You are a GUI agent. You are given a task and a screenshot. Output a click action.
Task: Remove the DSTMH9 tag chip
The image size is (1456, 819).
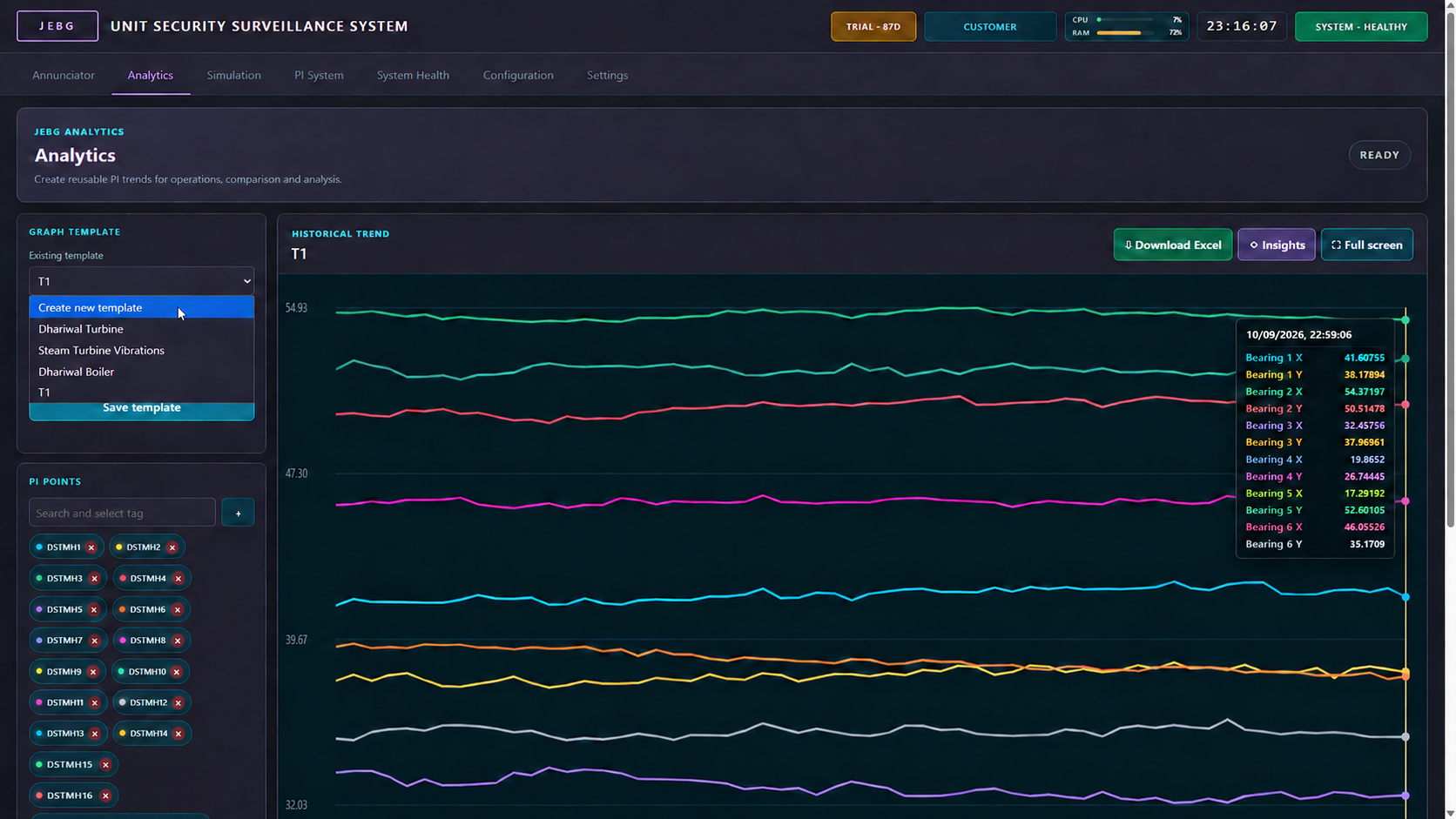point(93,672)
